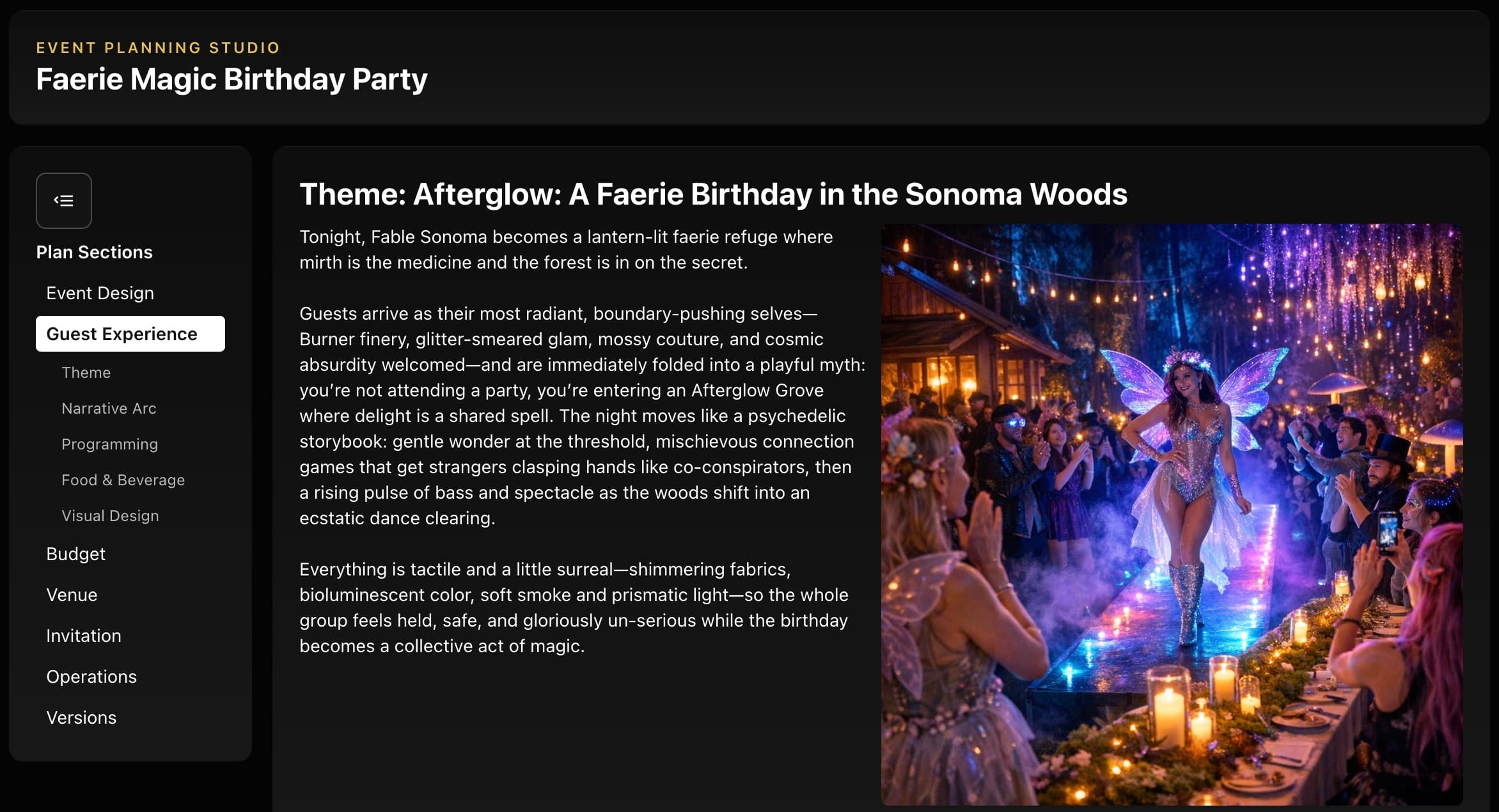Open the Theme subsection
Image resolution: width=1499 pixels, height=812 pixels.
(86, 372)
